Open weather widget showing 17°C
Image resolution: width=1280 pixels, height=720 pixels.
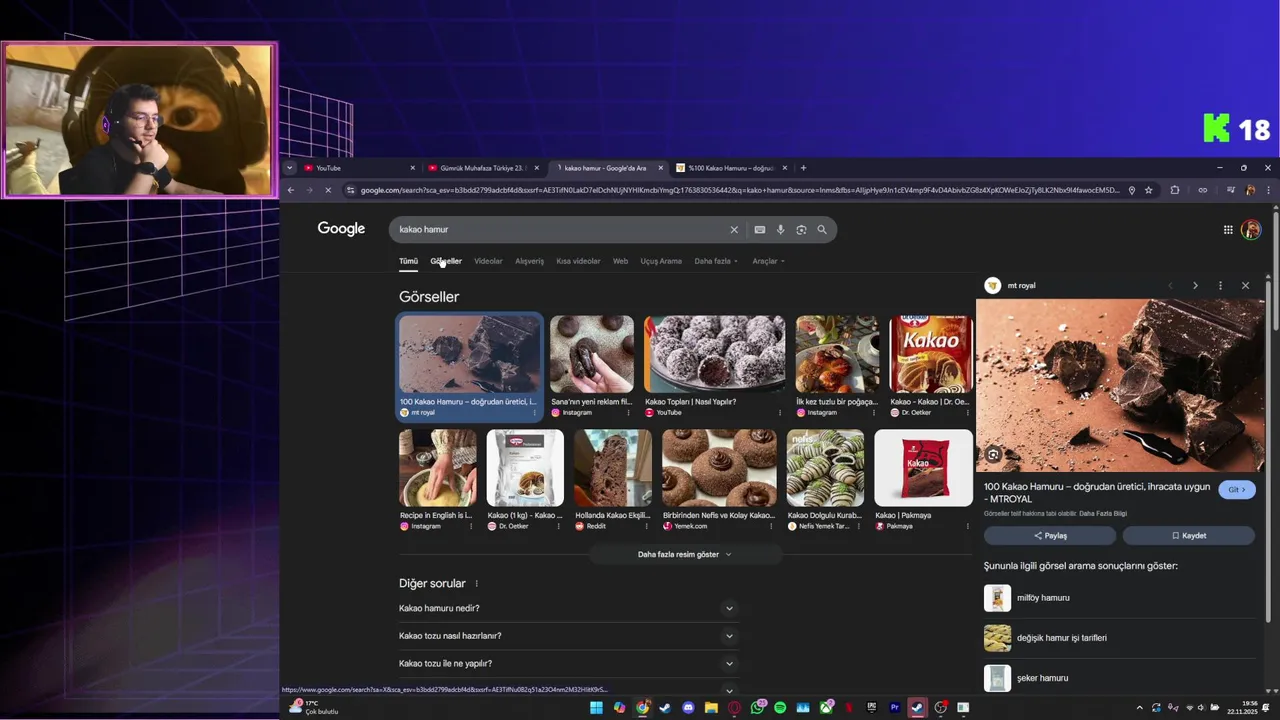click(313, 707)
